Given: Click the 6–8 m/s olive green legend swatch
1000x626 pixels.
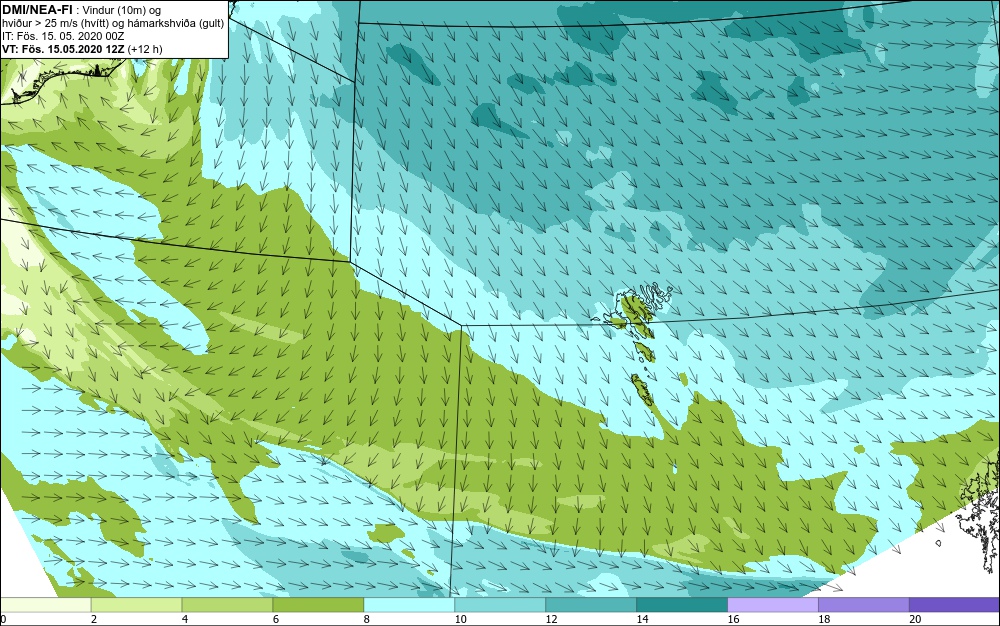Looking at the screenshot, I should [x=318, y=604].
